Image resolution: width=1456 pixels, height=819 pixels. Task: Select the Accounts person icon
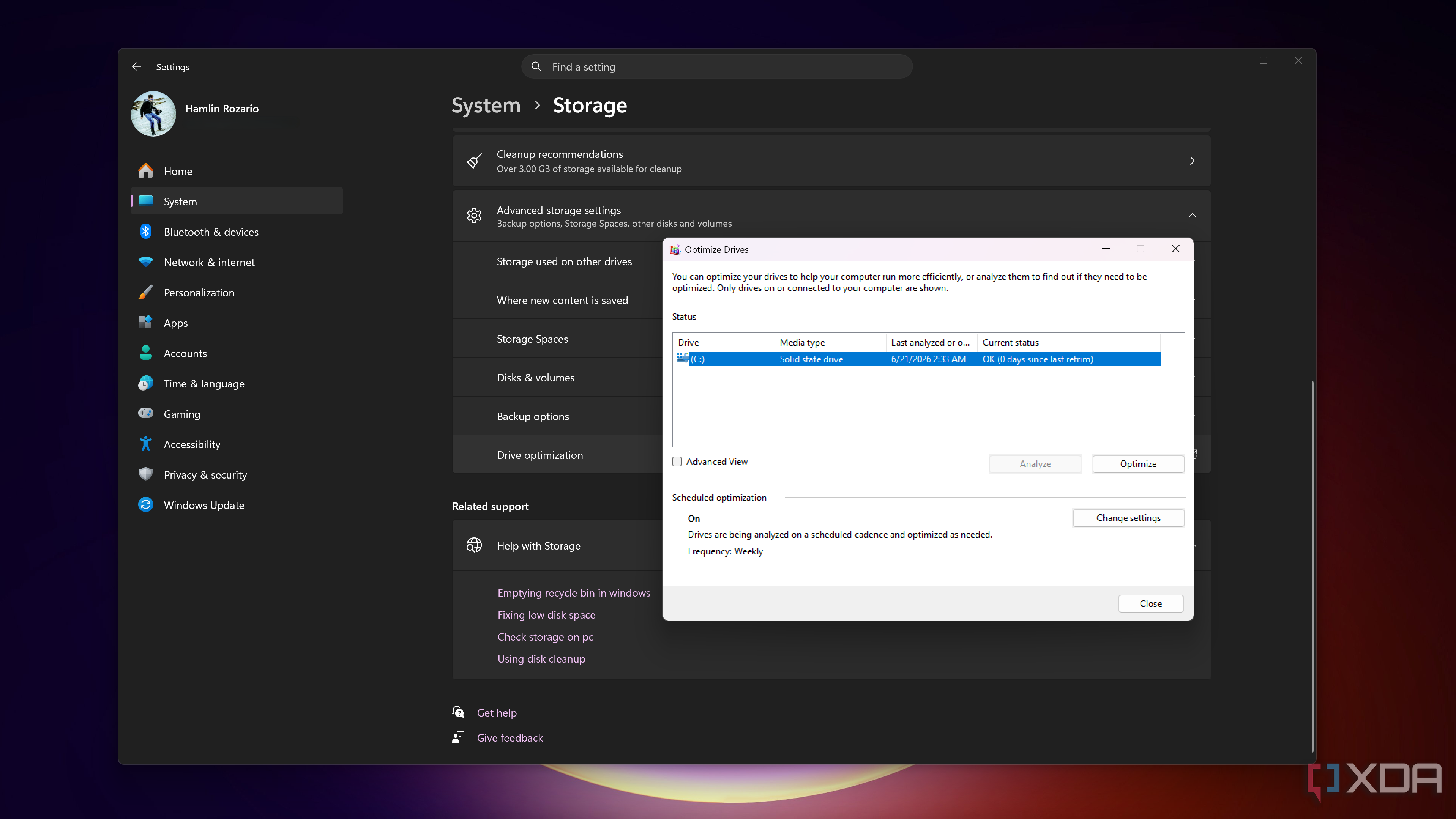tap(146, 353)
